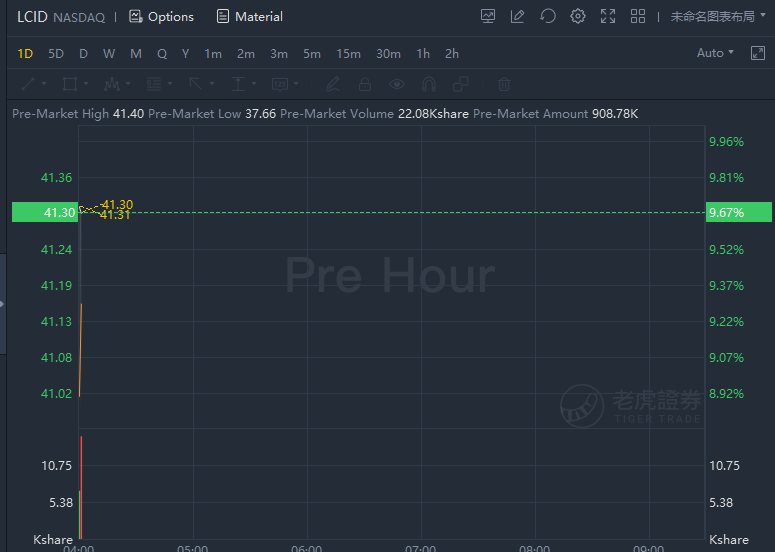Screen dimensions: 775x552
Task: Toggle the lock drawings icon
Action: point(365,84)
